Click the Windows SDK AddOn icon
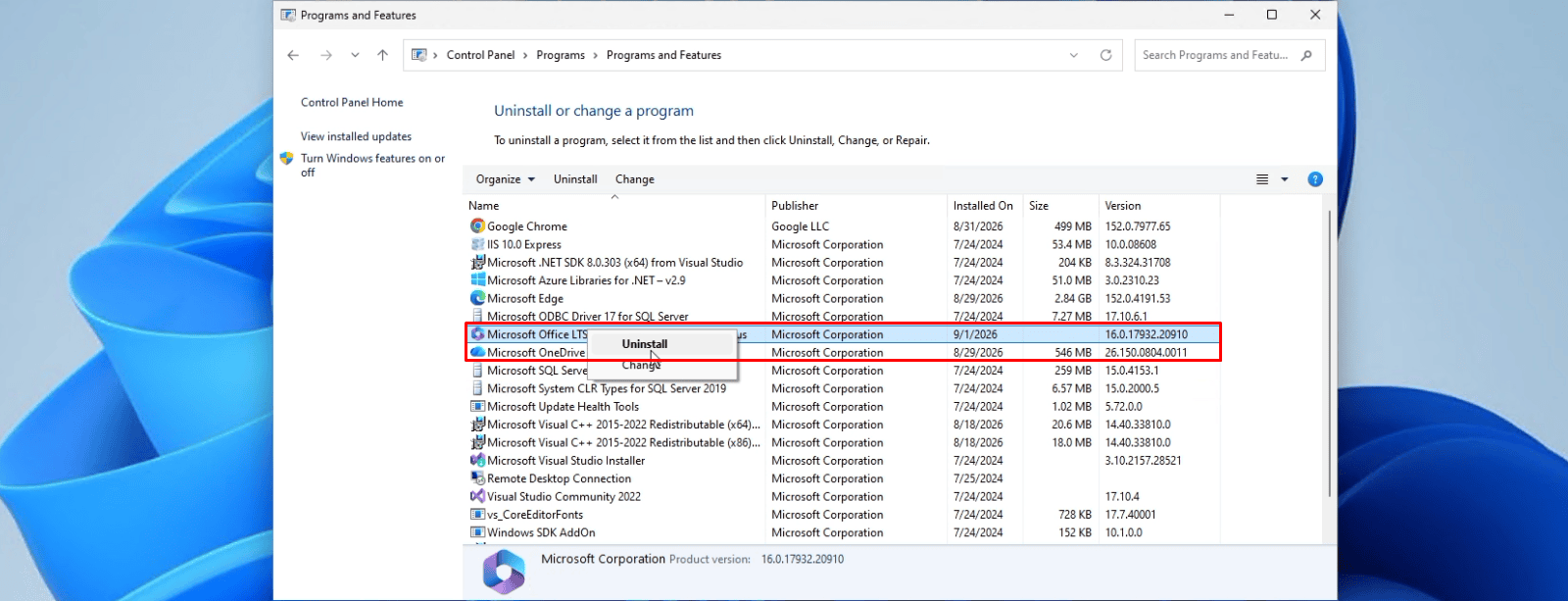This screenshot has width=1568, height=601. click(477, 532)
